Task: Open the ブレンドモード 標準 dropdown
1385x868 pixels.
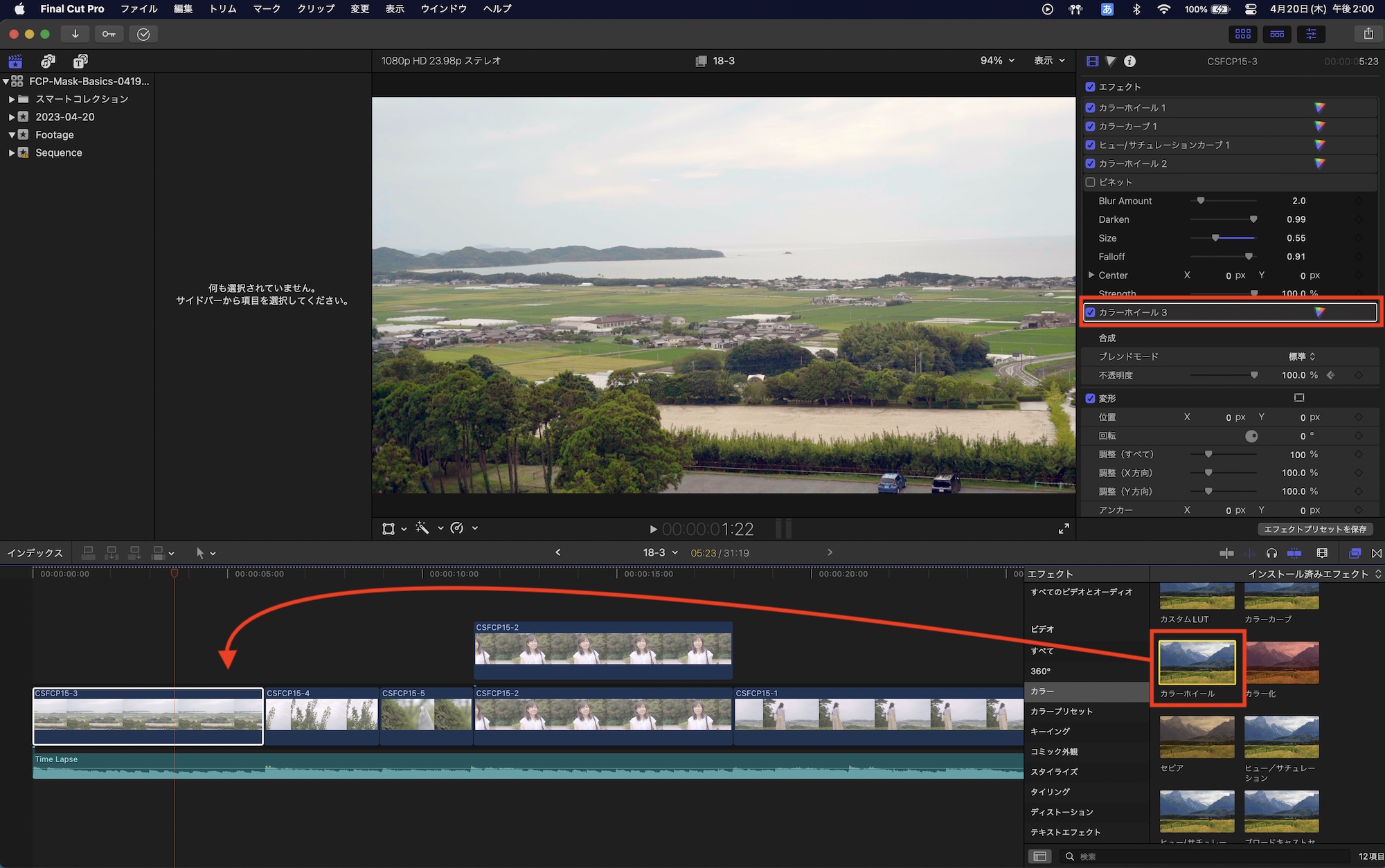Action: (x=1301, y=356)
